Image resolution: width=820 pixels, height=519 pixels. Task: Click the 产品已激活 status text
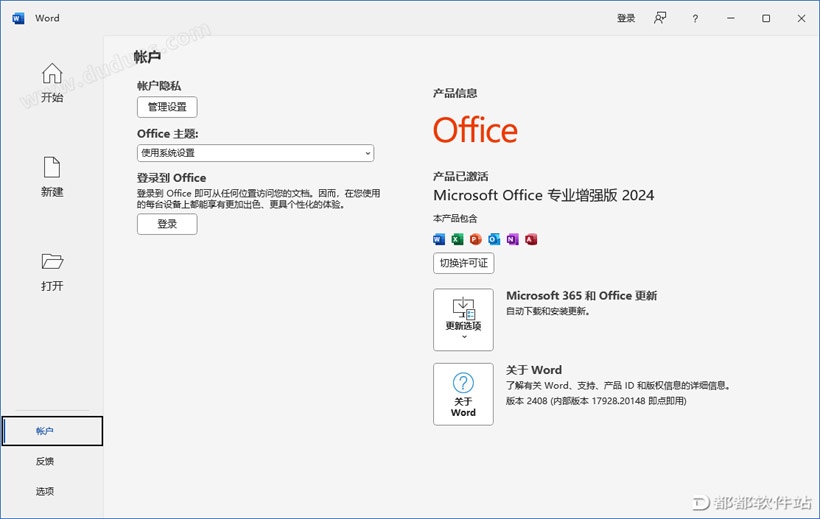click(x=461, y=176)
